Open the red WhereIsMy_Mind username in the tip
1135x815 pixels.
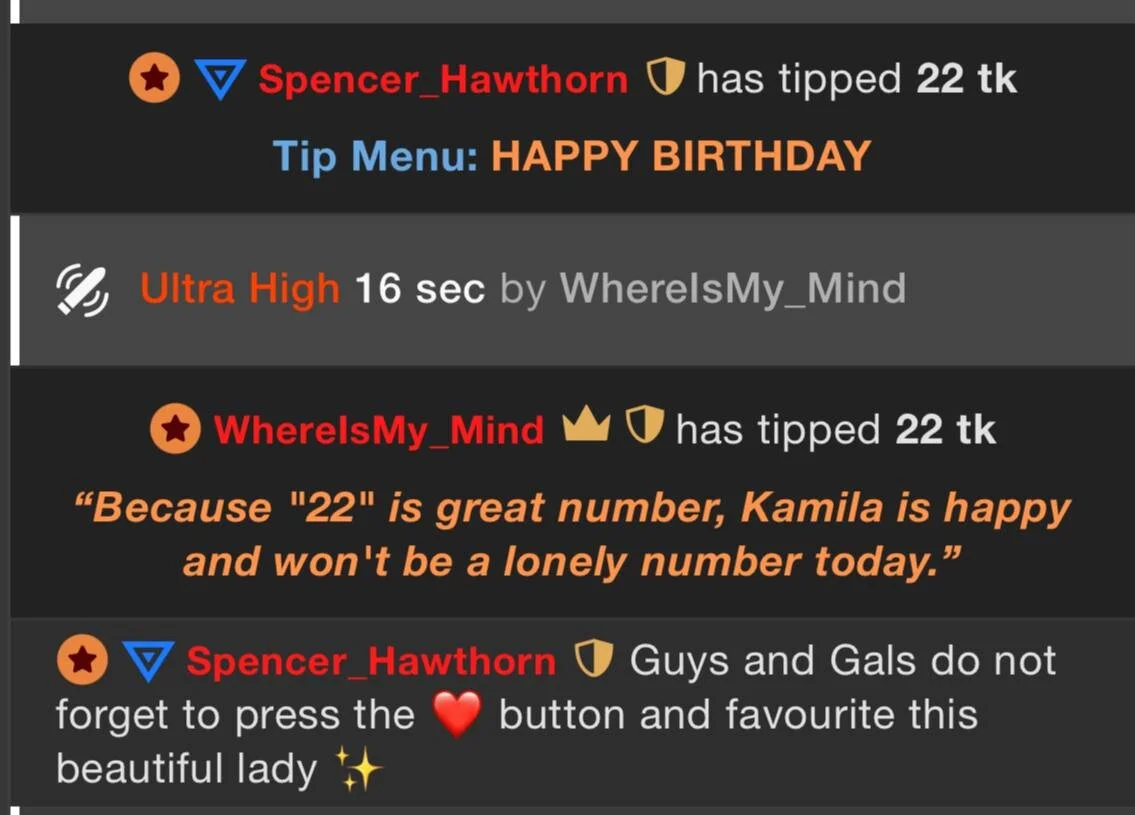[x=379, y=431]
